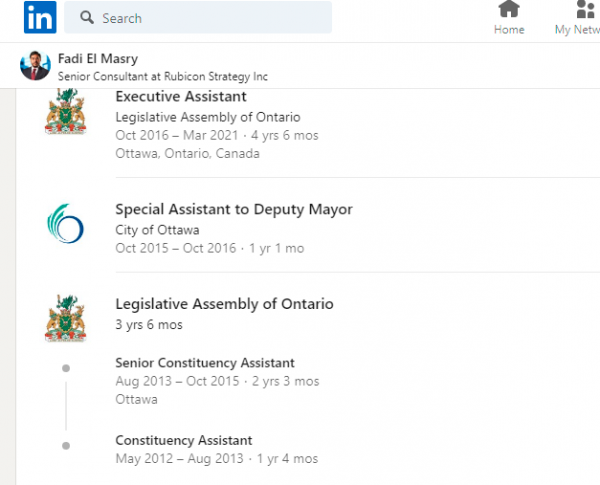Image resolution: width=600 pixels, height=485 pixels.
Task: Click Fadi El Masry profile photo
Action: click(35, 65)
